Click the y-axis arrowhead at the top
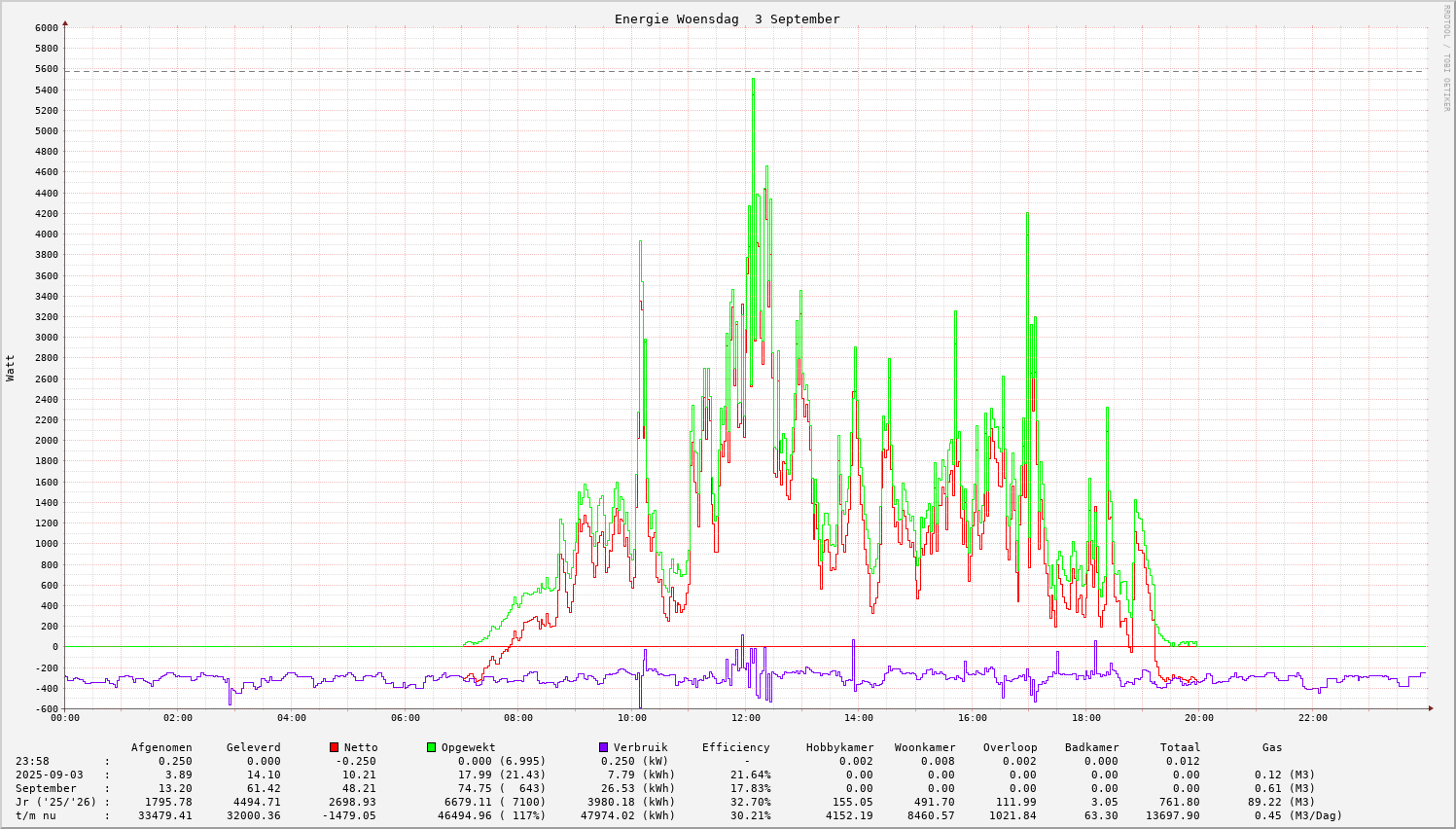This screenshot has height=829, width=1456. click(65, 22)
